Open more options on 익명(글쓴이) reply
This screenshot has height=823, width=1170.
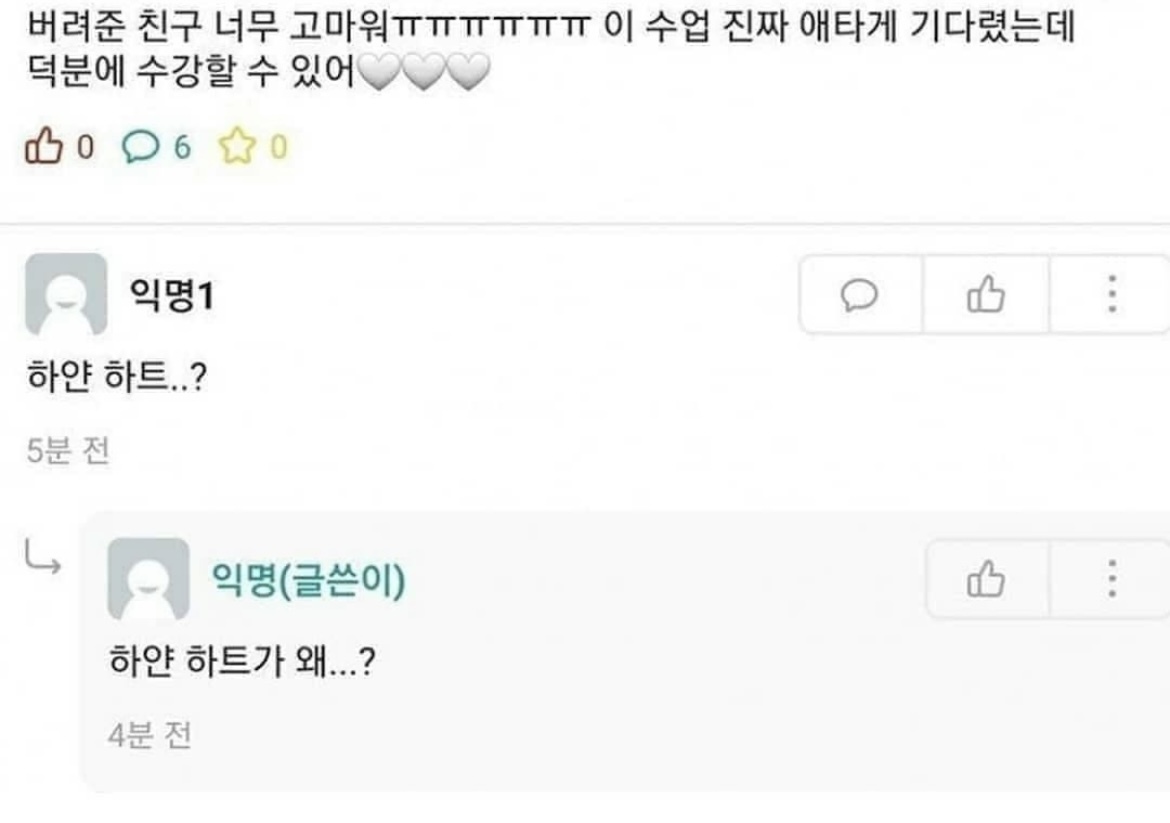pos(1111,579)
